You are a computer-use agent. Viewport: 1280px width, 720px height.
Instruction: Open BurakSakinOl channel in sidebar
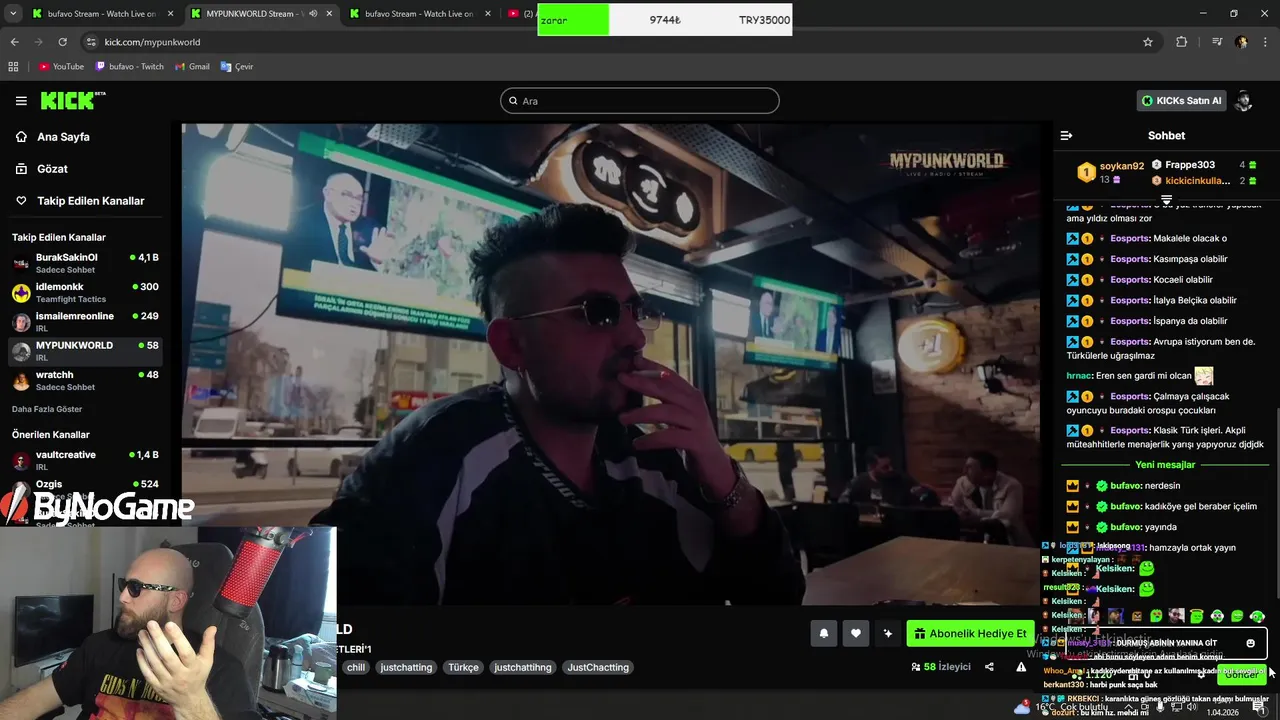(x=85, y=263)
